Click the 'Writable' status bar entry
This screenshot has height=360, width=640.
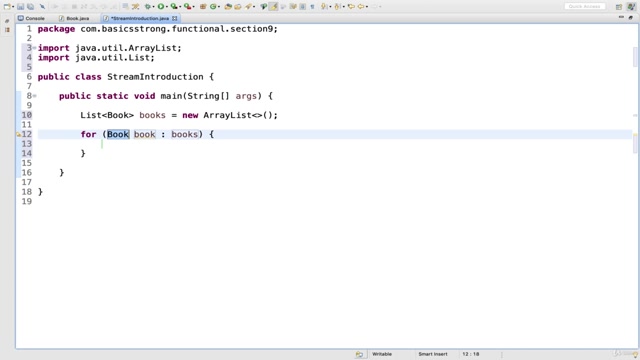(x=382, y=354)
